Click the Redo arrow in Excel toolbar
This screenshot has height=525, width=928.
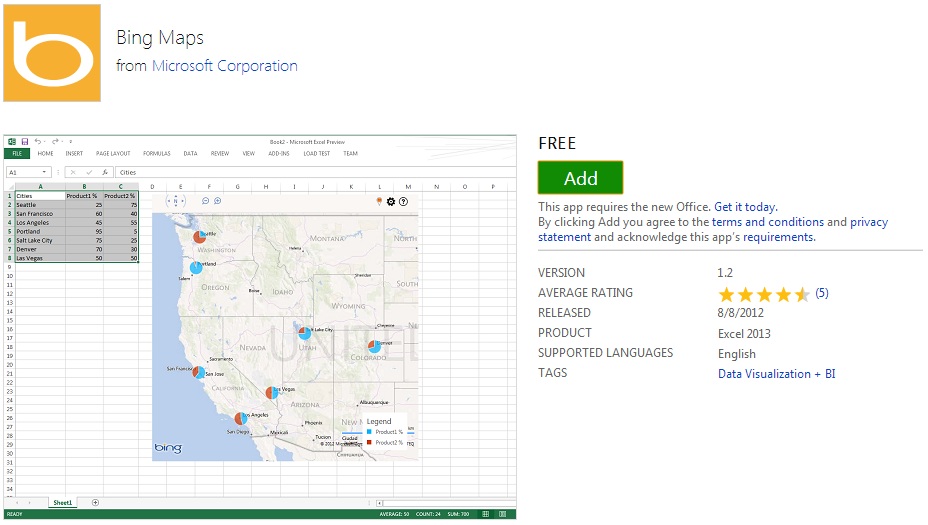(55, 141)
